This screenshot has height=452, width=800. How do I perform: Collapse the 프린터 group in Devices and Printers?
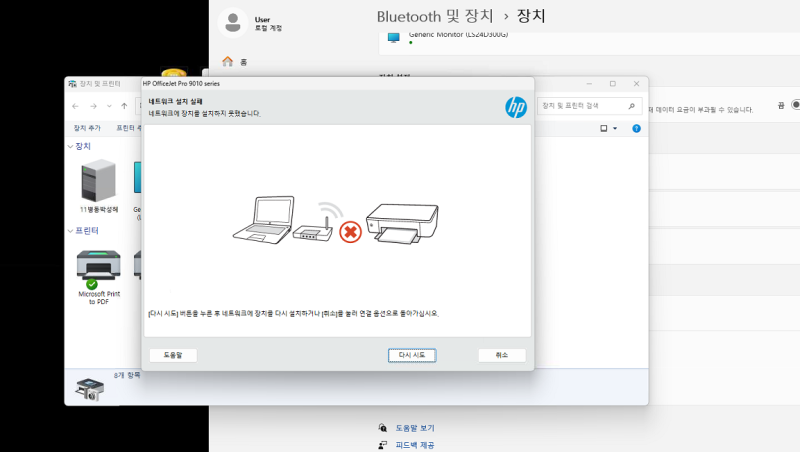pyautogui.click(x=70, y=231)
